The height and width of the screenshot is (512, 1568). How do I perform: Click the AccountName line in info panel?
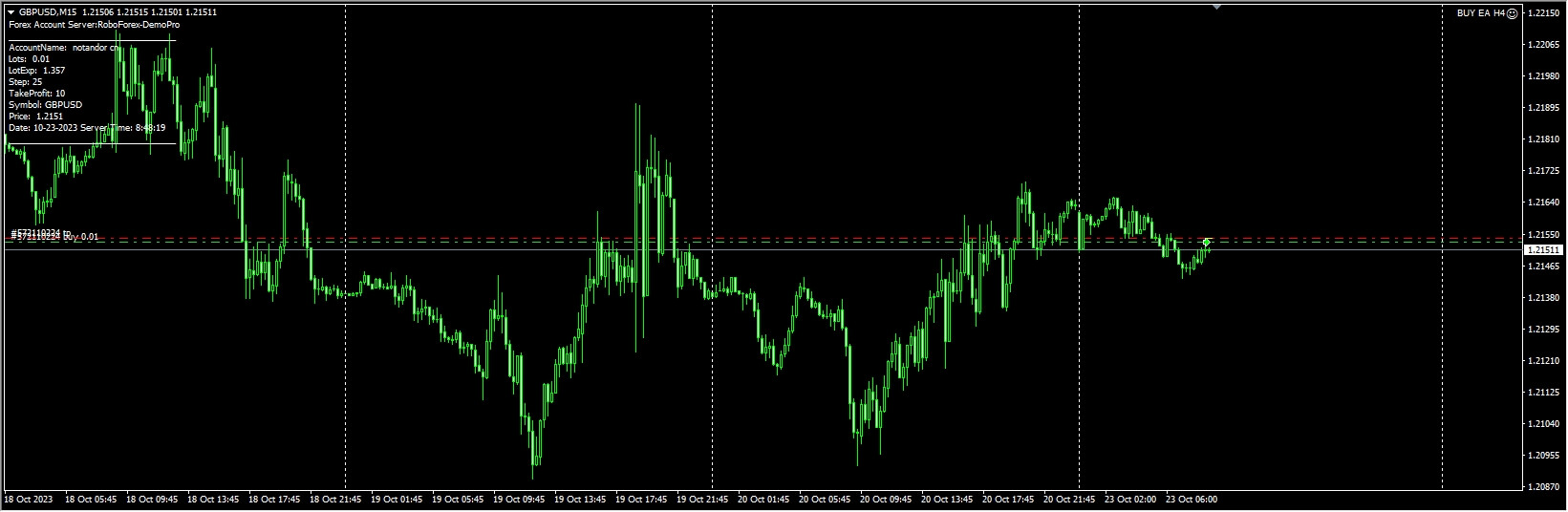64,47
